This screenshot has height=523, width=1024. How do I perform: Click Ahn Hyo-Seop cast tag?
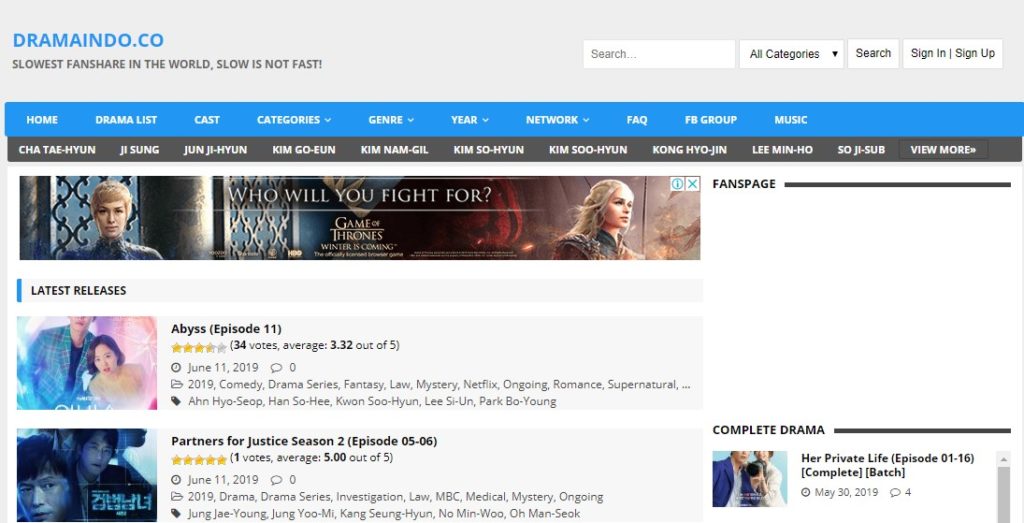pos(225,401)
